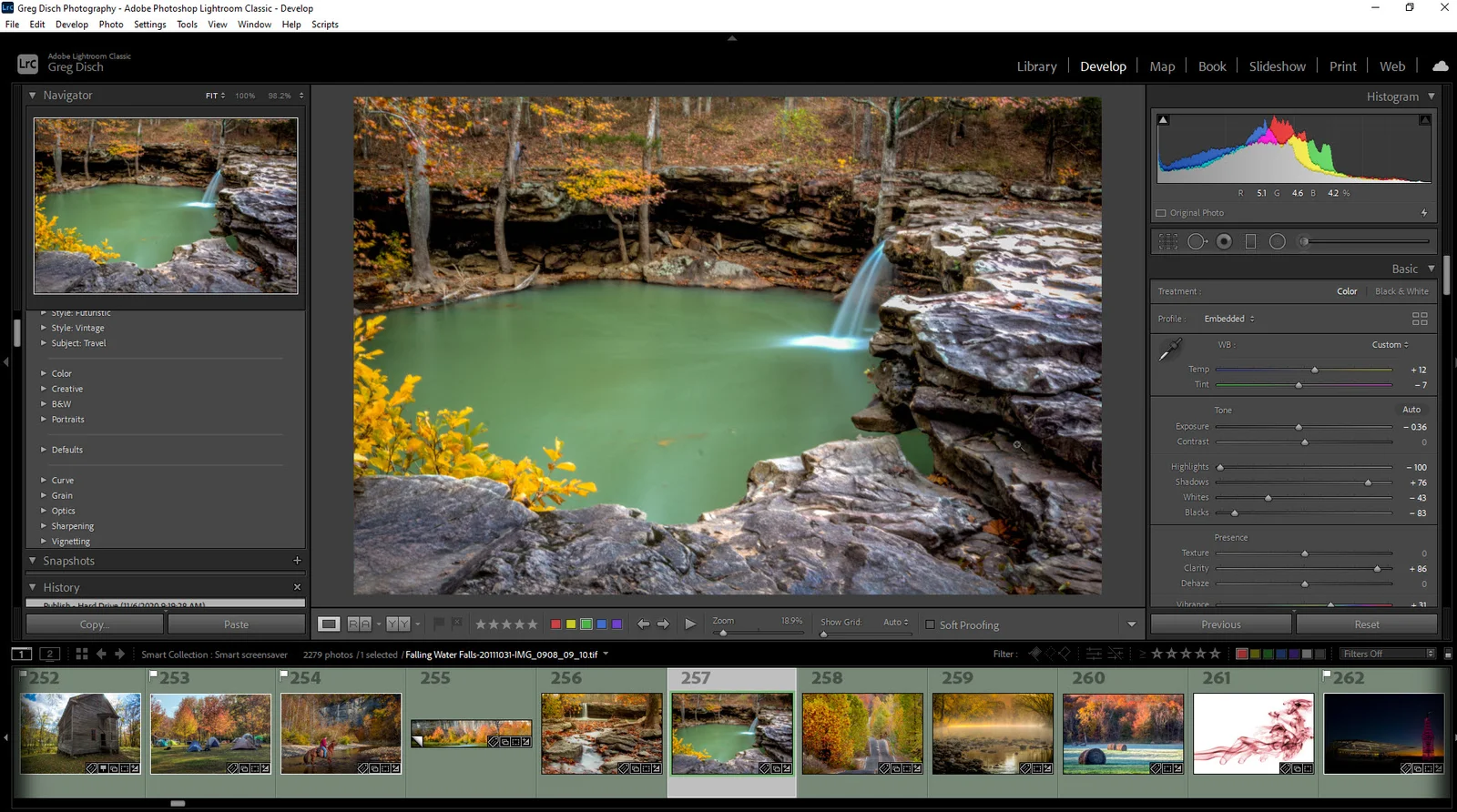Activate the Spot Removal tool
This screenshot has width=1457, height=812.
tap(1197, 241)
